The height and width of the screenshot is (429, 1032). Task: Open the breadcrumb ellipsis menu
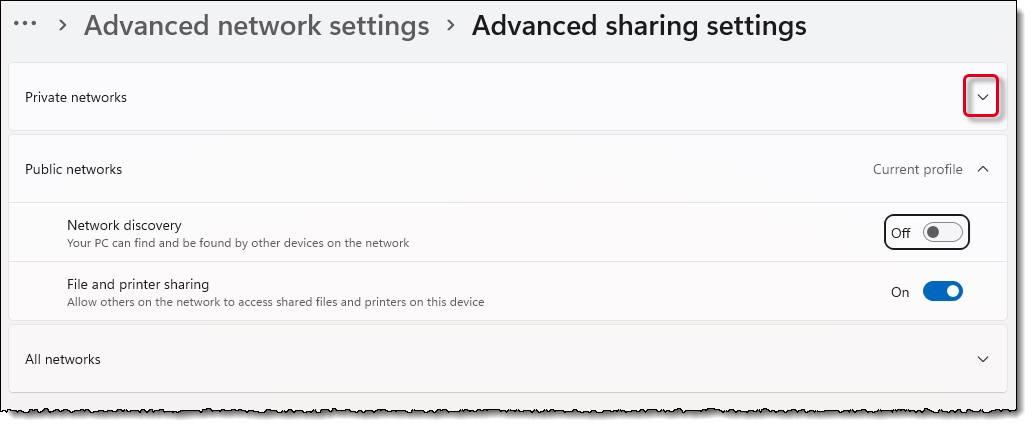coord(25,24)
